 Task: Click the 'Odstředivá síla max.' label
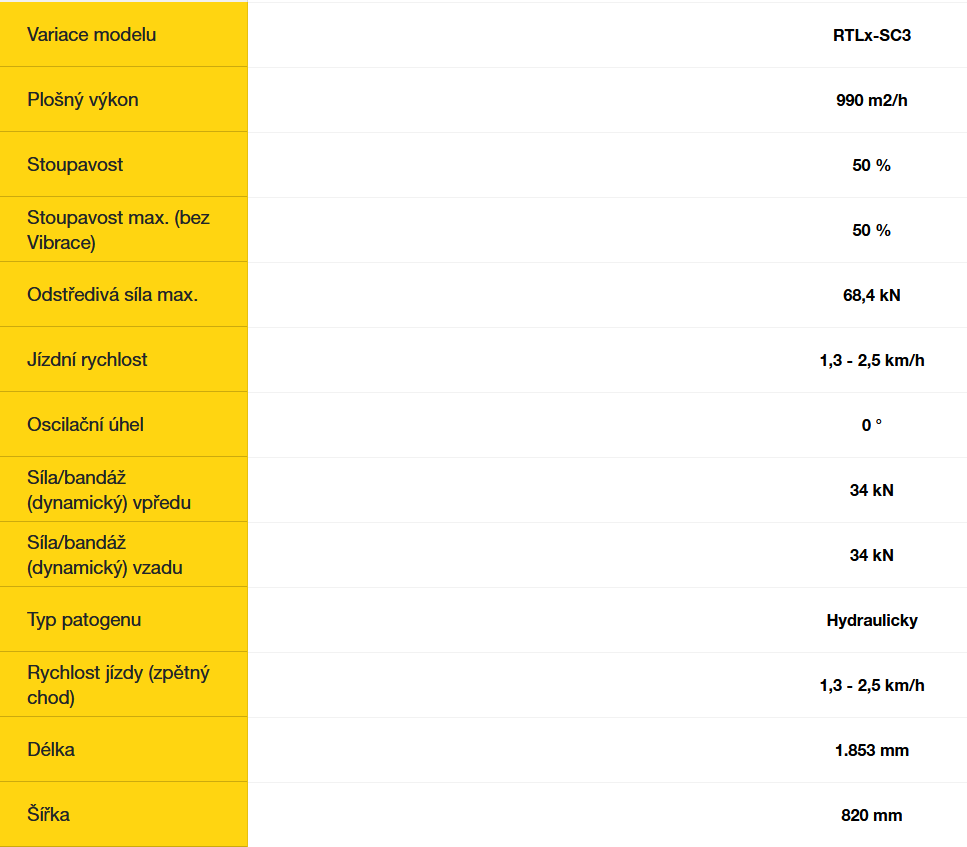tap(112, 294)
